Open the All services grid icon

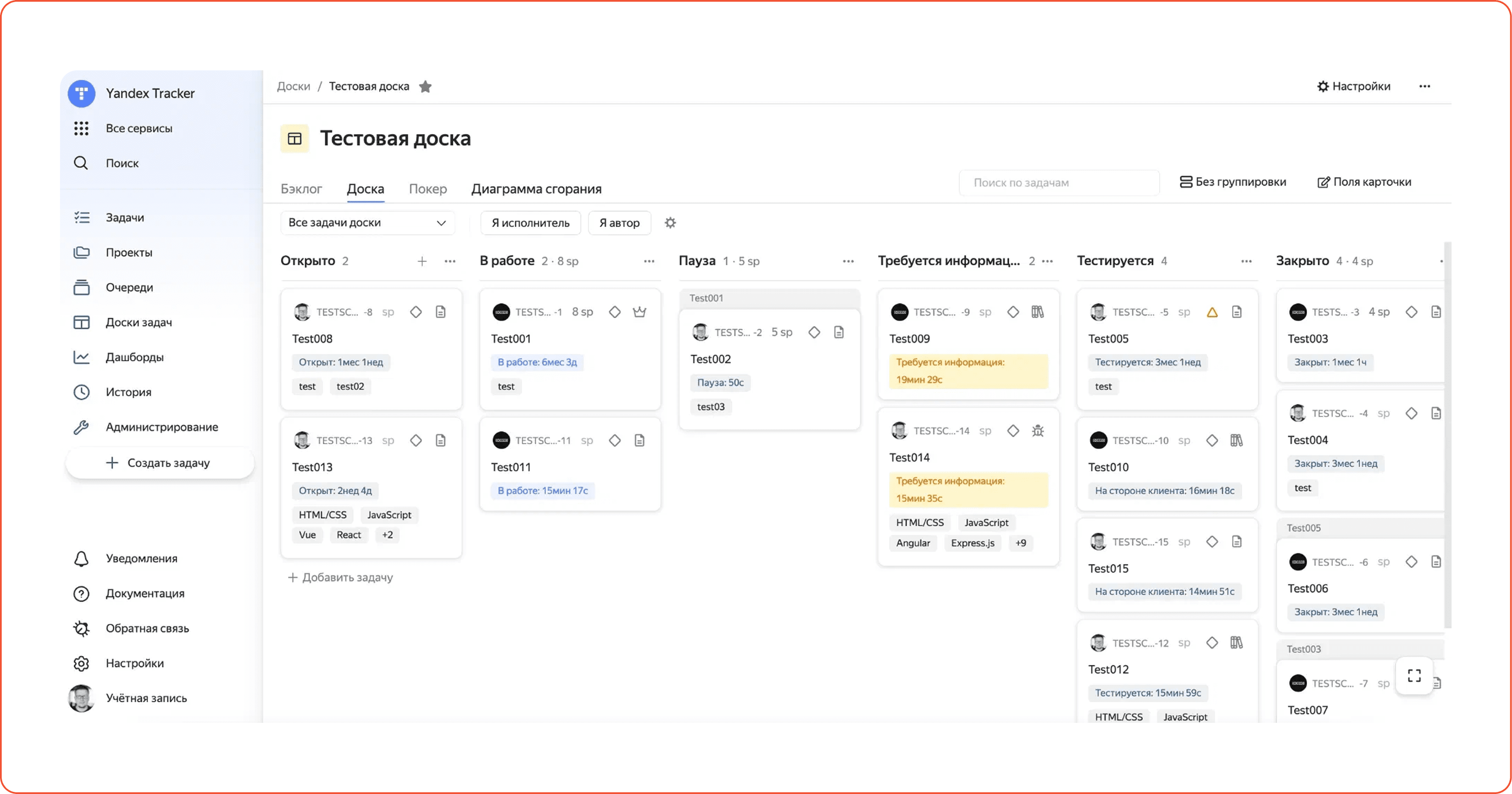(x=81, y=129)
